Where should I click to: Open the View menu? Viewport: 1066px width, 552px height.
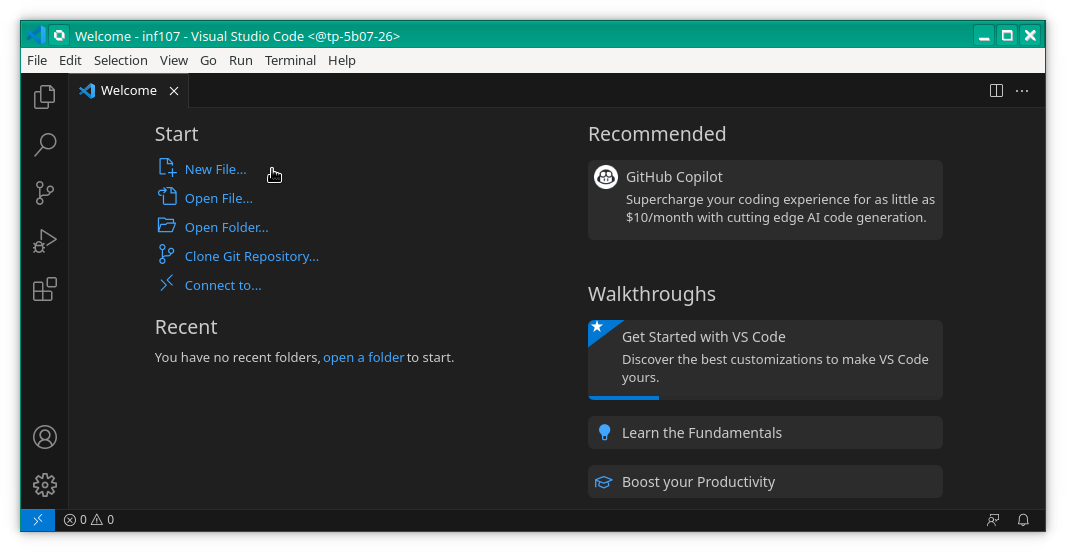point(174,61)
